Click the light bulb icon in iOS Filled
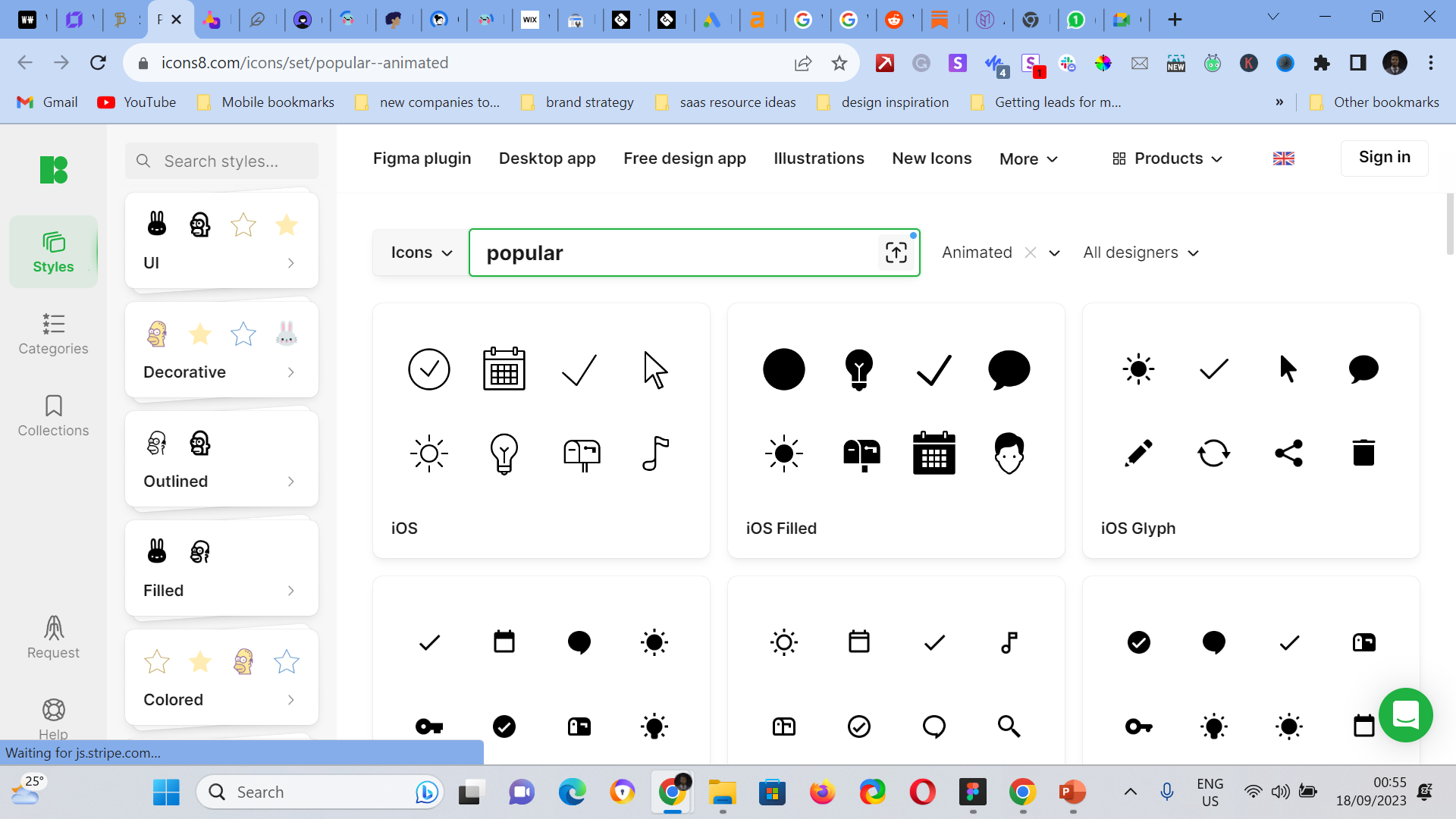1456x819 pixels. (x=858, y=369)
